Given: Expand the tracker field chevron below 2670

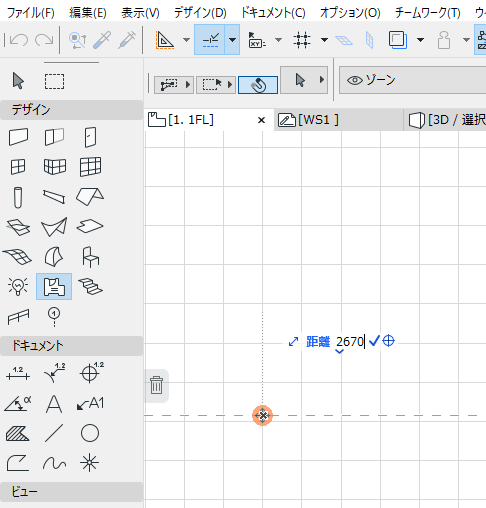Looking at the screenshot, I should tap(339, 351).
